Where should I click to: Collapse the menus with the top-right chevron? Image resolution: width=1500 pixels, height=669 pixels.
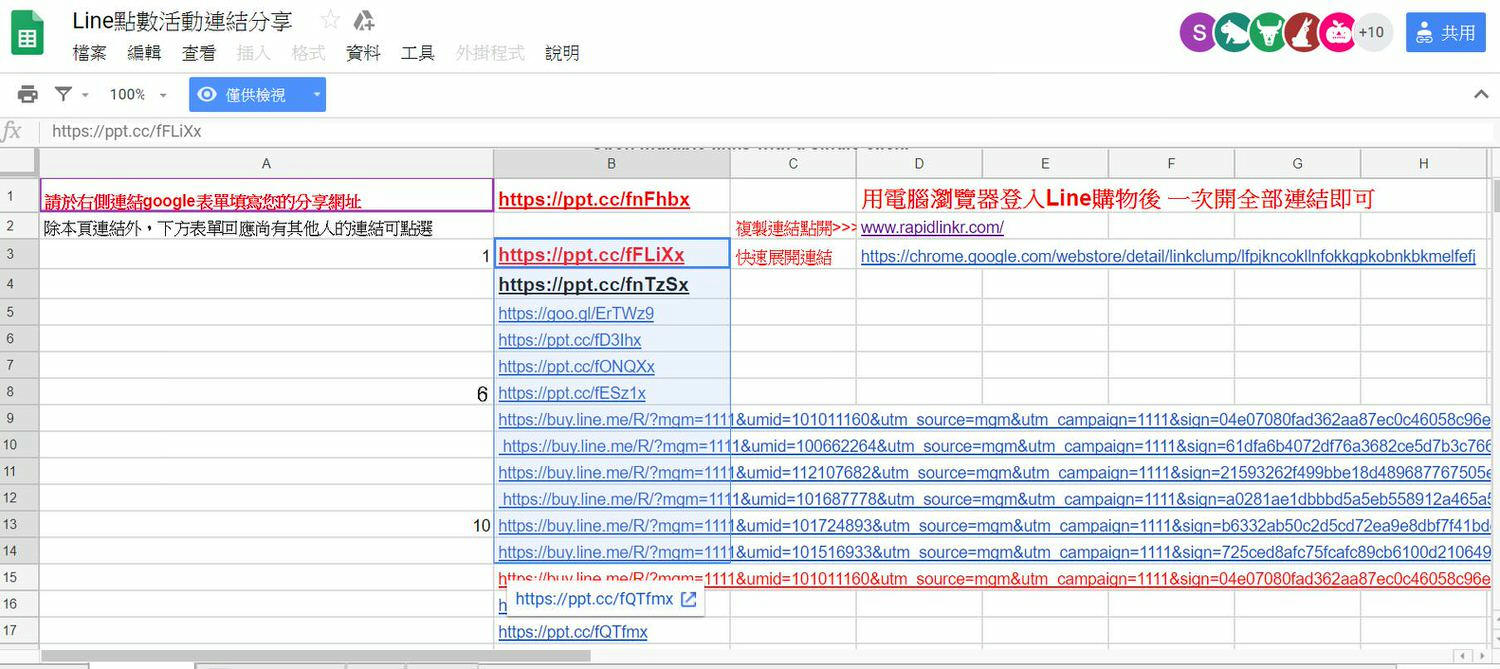point(1481,95)
